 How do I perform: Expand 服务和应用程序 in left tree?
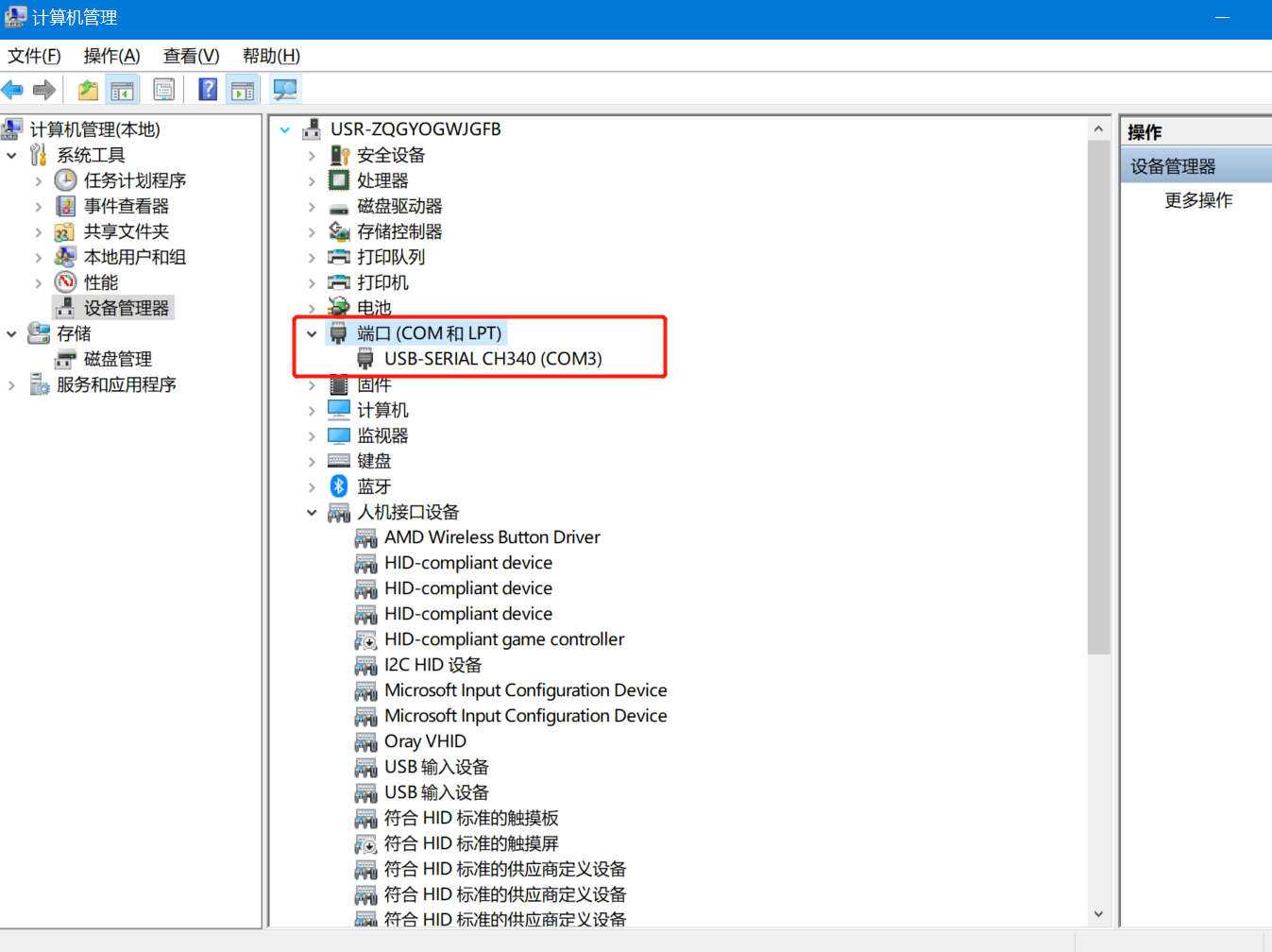[11, 385]
